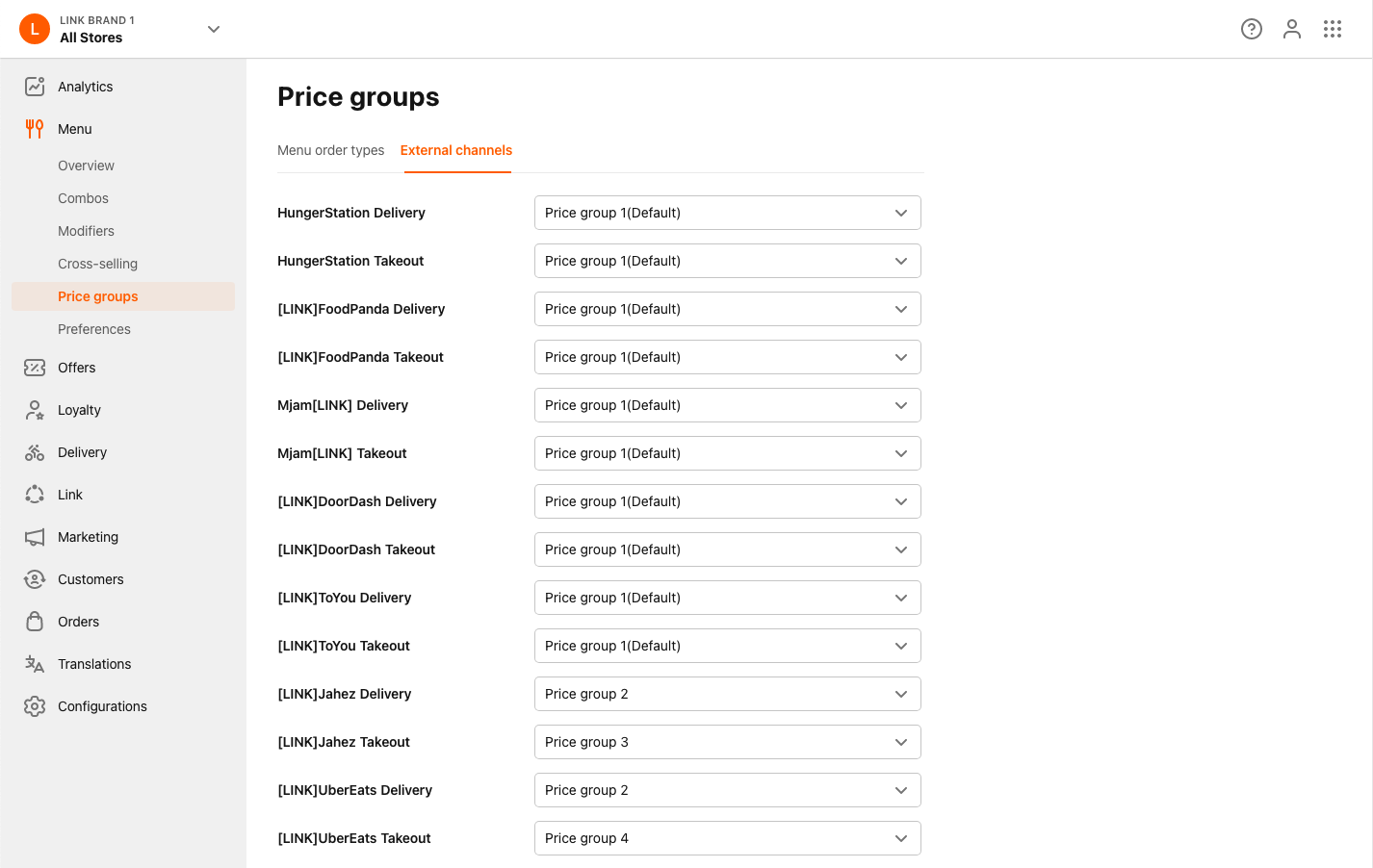
Task: Open the Marketing section label
Action: click(x=88, y=537)
